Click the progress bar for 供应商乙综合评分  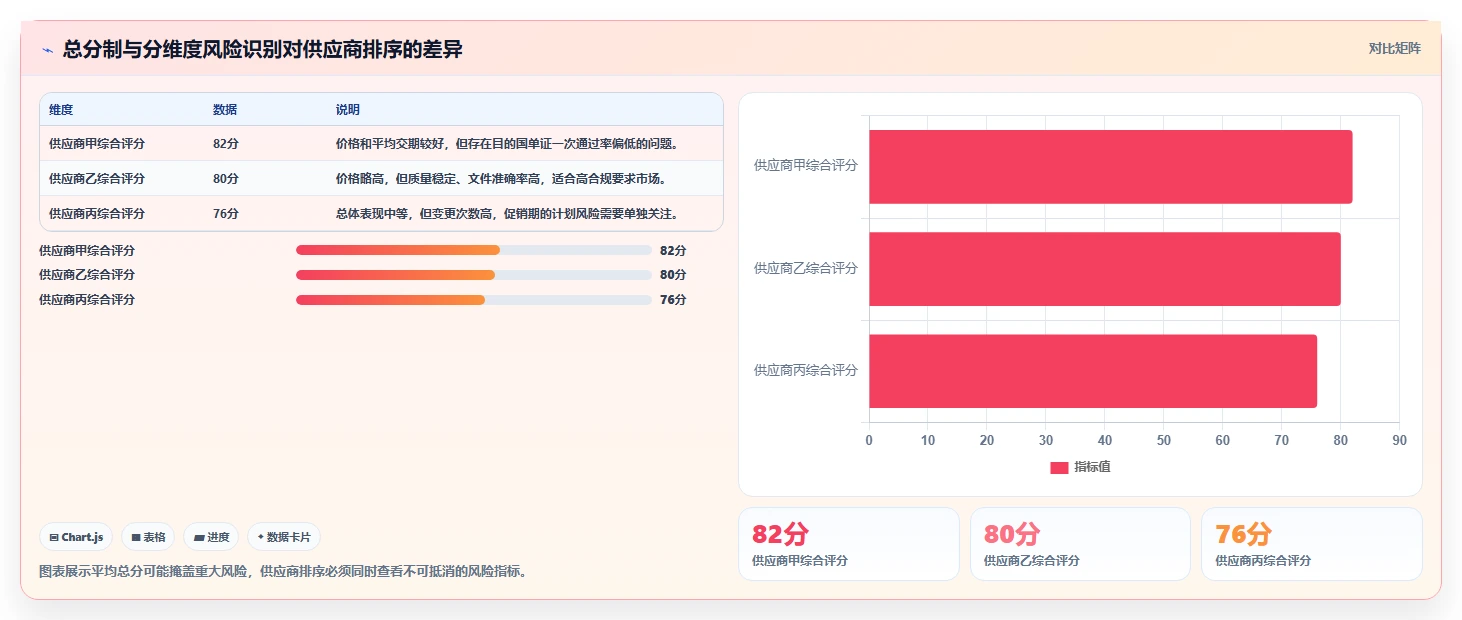474,275
